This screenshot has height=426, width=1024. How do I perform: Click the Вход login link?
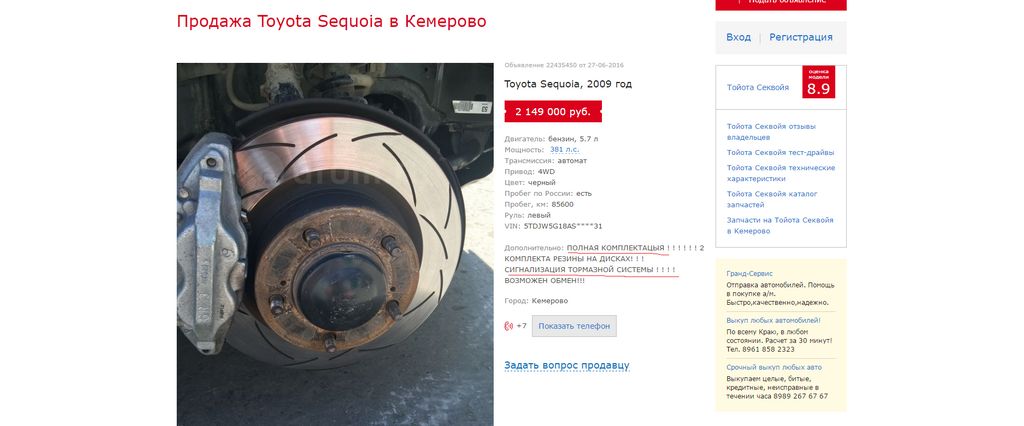pos(739,37)
